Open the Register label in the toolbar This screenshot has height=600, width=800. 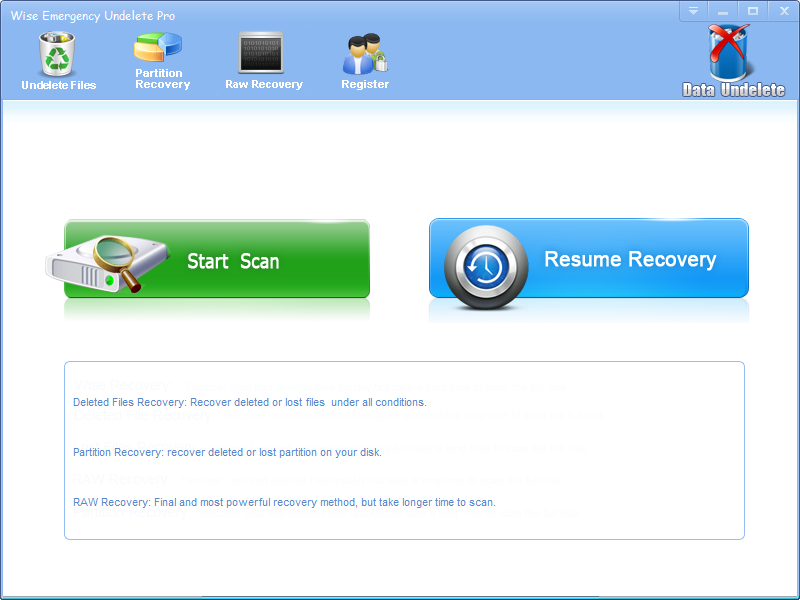[365, 85]
